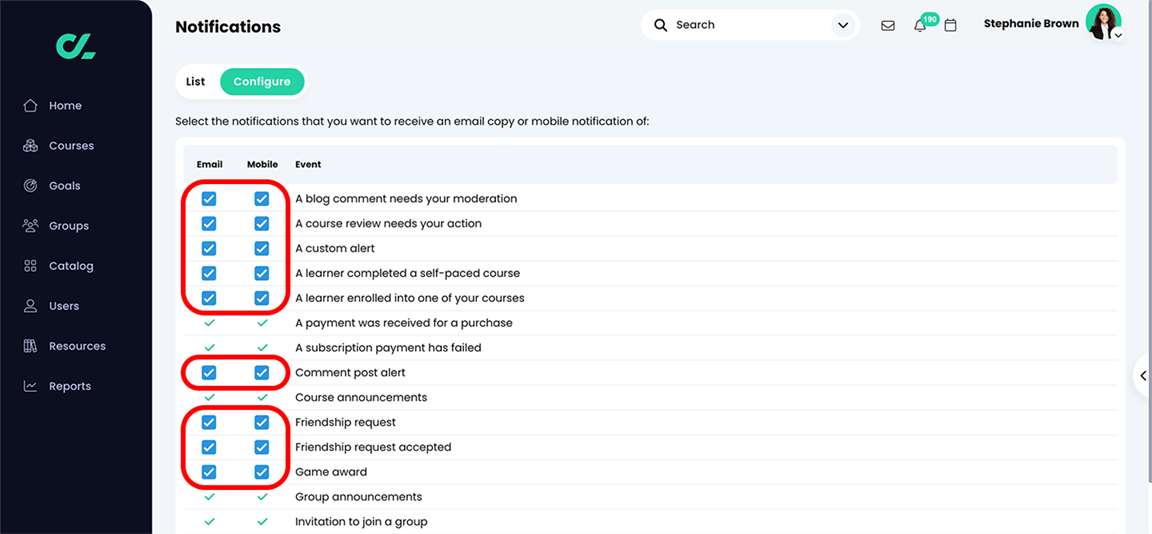Uncheck Email for blog comment moderation
The width and height of the screenshot is (1152, 534).
coord(209,199)
